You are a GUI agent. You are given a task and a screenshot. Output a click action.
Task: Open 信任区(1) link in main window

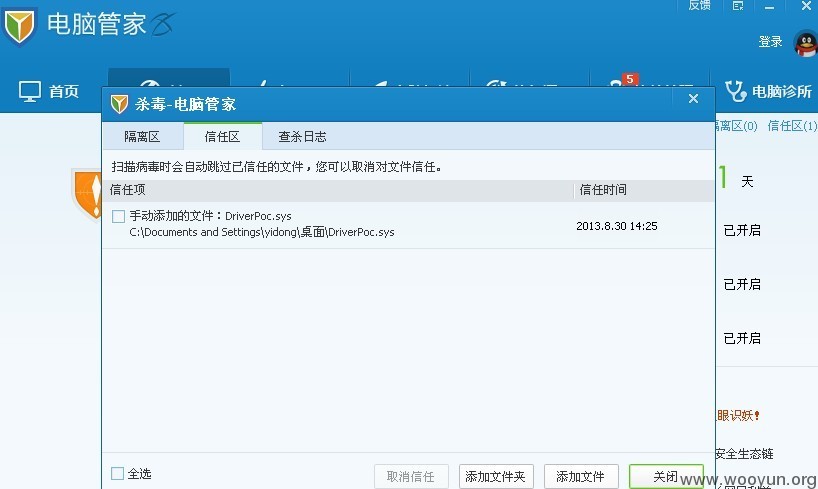pyautogui.click(x=792, y=126)
